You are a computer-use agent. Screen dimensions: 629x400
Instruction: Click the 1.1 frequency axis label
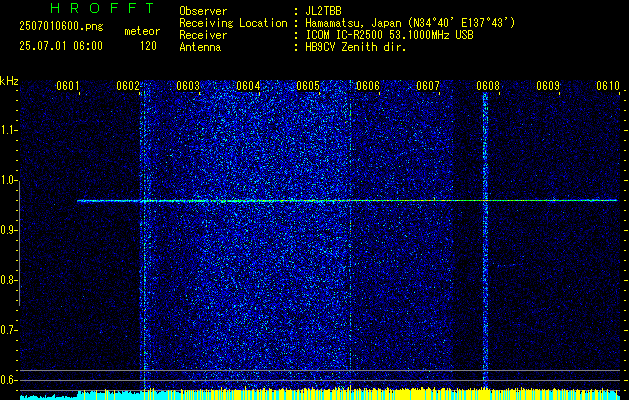pos(8,130)
